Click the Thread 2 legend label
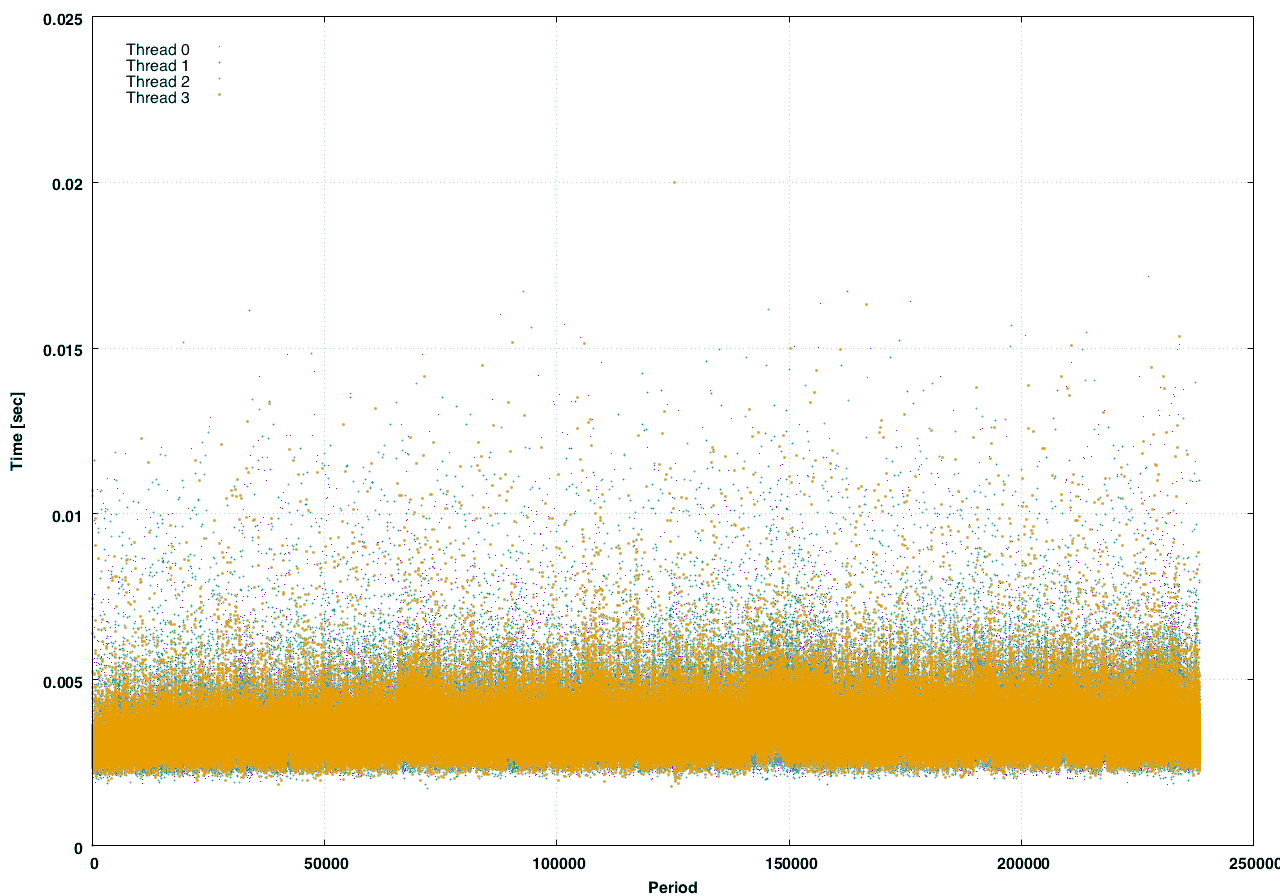Image resolution: width=1280 pixels, height=896 pixels. coord(157,81)
